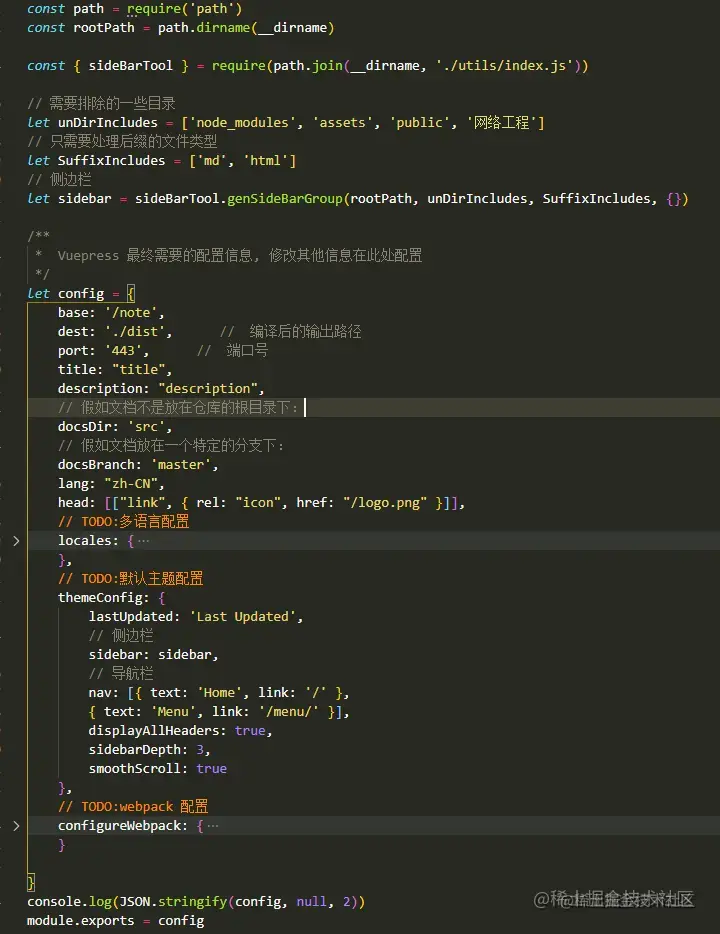Click the sidebarDepth value 3

[x=200, y=750]
